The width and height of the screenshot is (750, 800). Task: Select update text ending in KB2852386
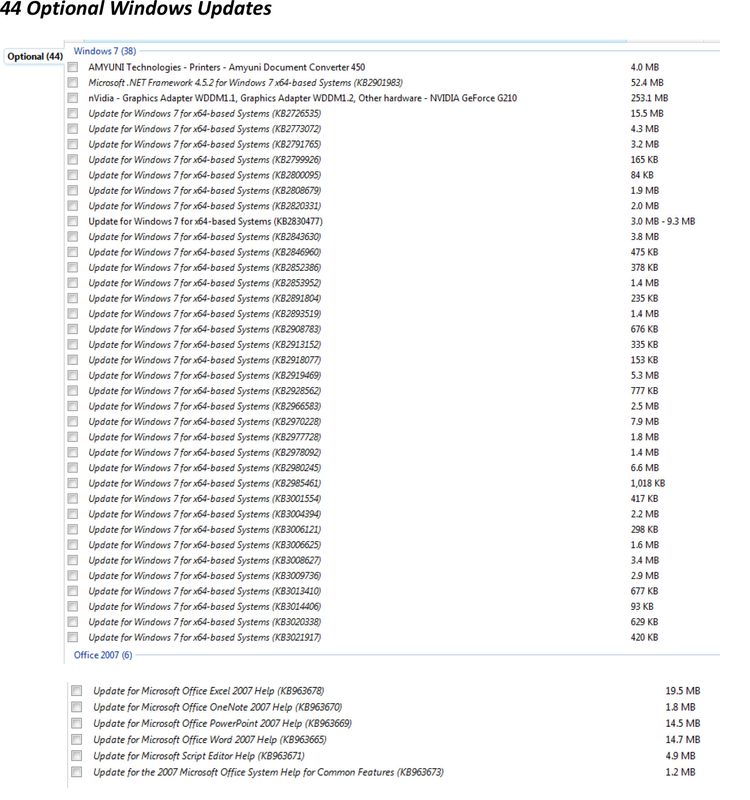205,267
